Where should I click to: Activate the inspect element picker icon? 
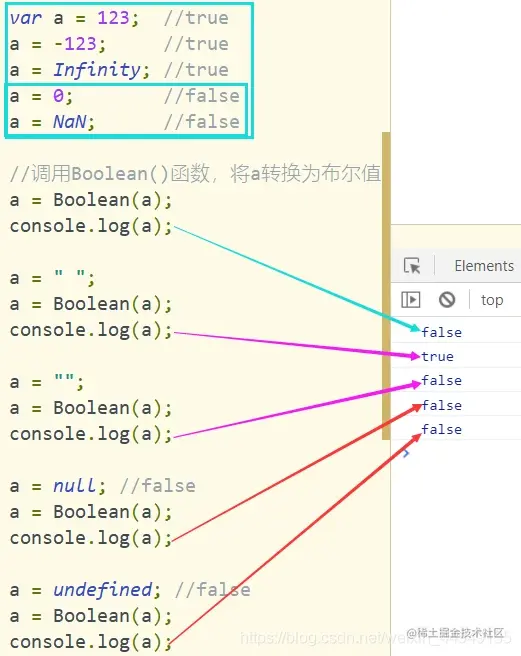pos(412,266)
